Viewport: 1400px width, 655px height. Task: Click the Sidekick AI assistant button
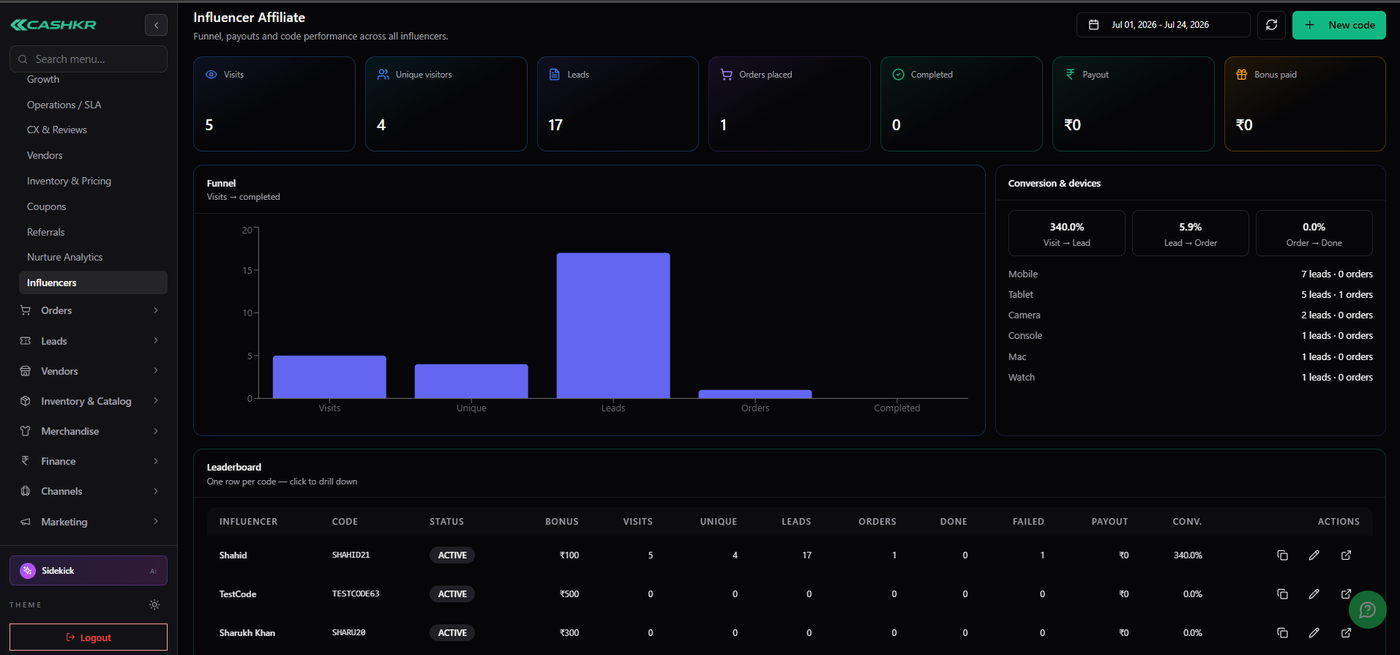pos(89,571)
